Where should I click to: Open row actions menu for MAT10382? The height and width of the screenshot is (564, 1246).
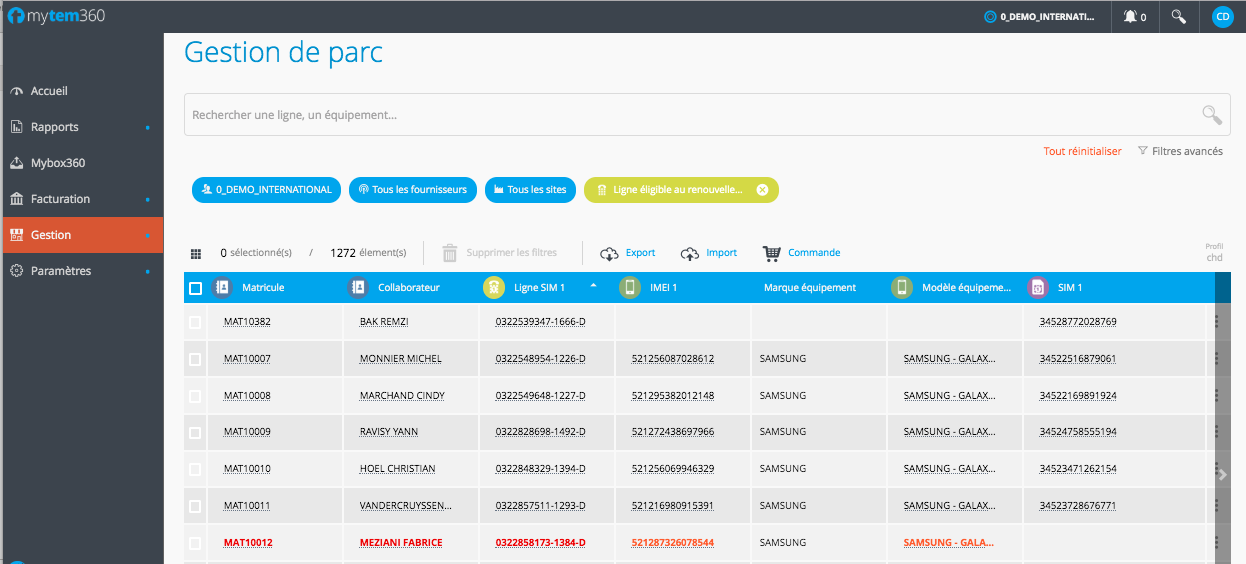pos(1217,322)
